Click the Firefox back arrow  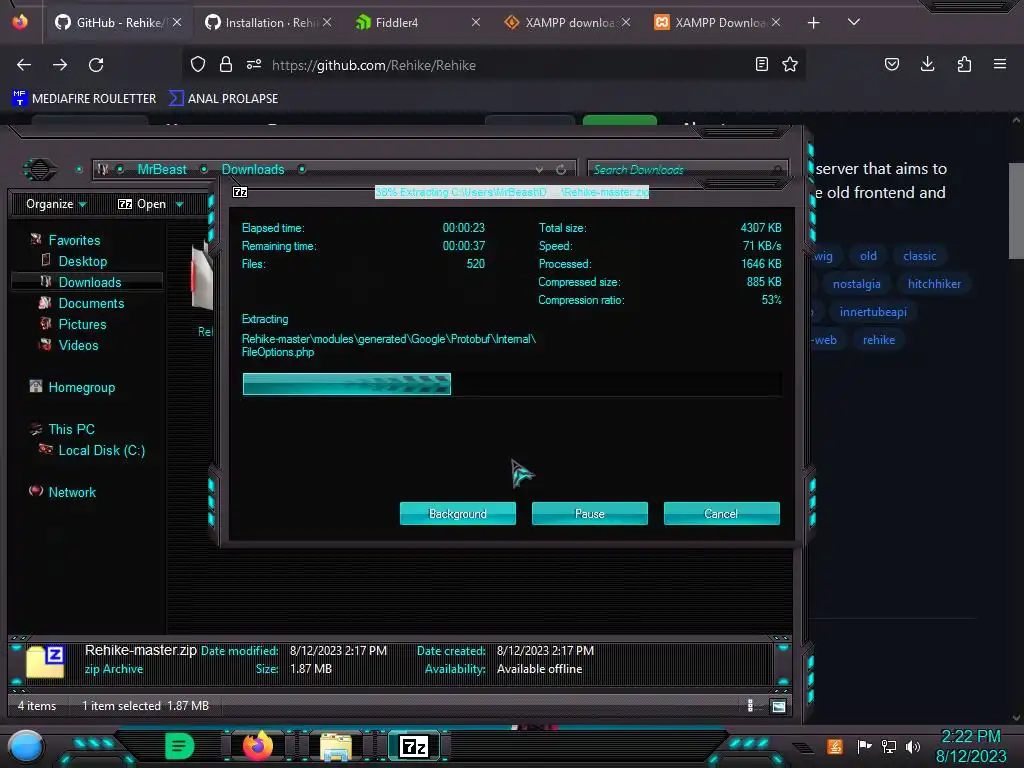(24, 65)
